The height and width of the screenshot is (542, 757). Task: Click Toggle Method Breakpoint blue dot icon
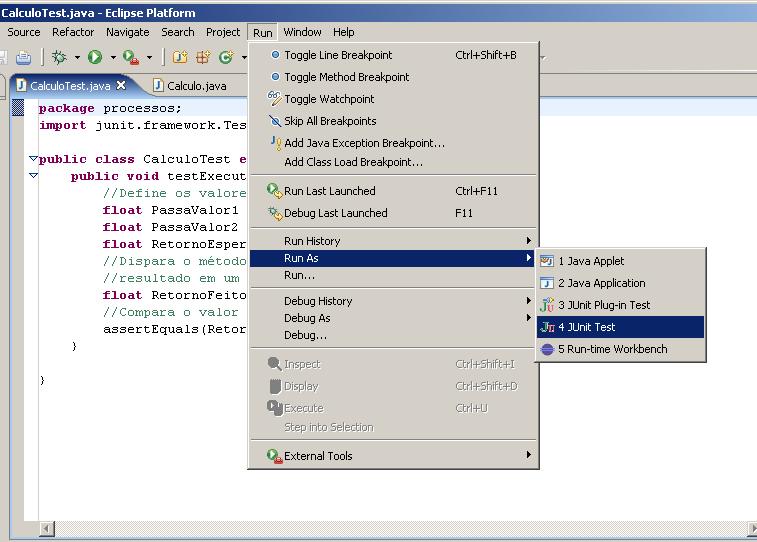coord(275,77)
